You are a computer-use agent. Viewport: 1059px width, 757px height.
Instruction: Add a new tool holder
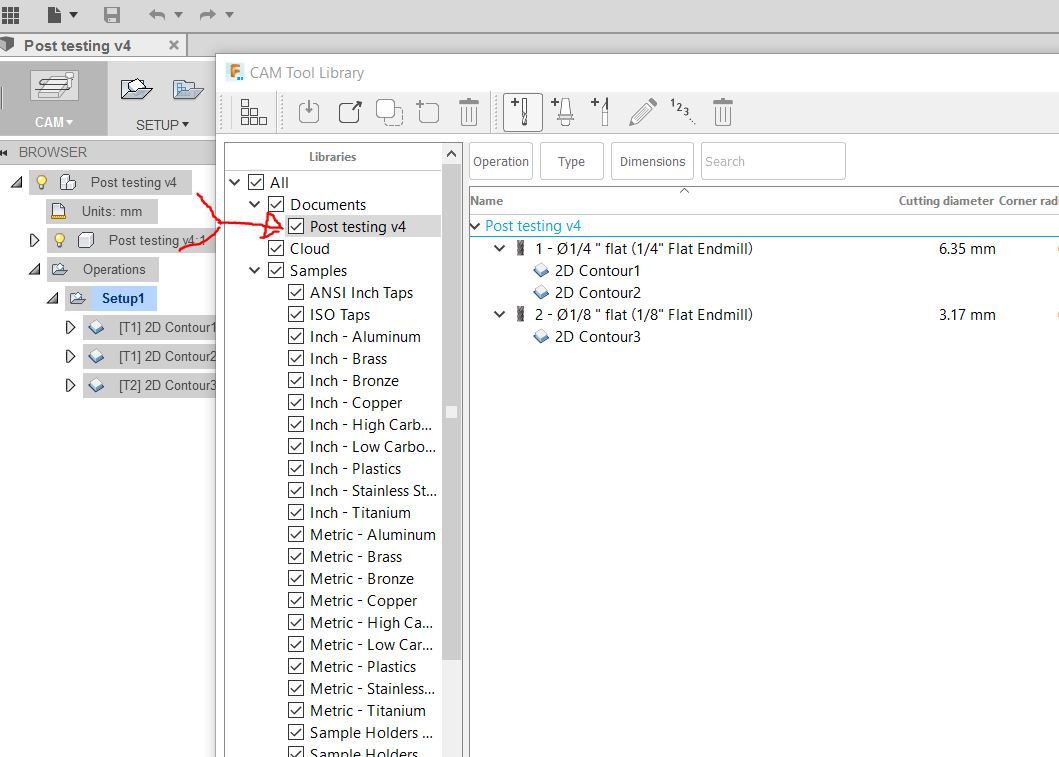click(563, 111)
